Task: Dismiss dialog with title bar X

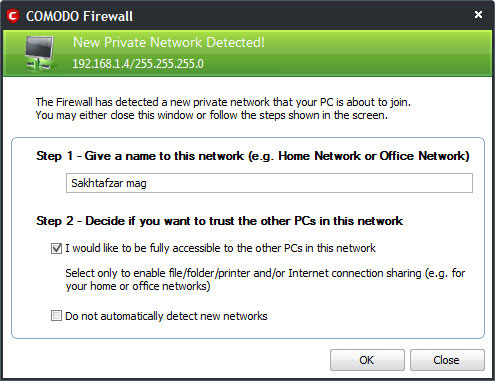Action: (478, 15)
